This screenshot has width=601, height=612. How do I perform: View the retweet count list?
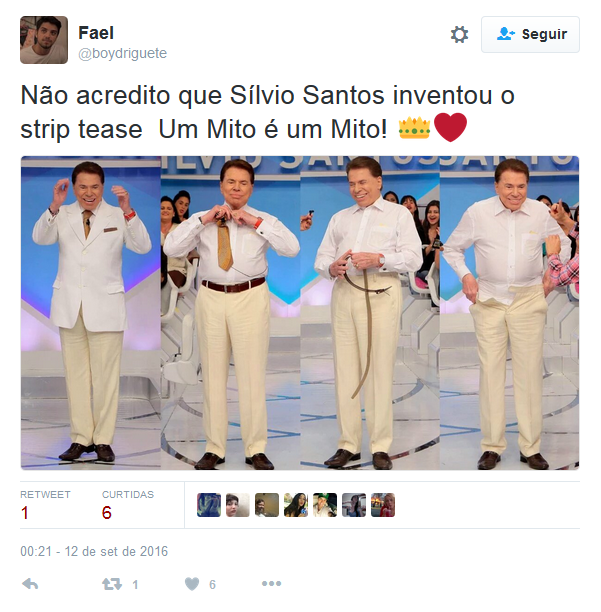pos(45,505)
